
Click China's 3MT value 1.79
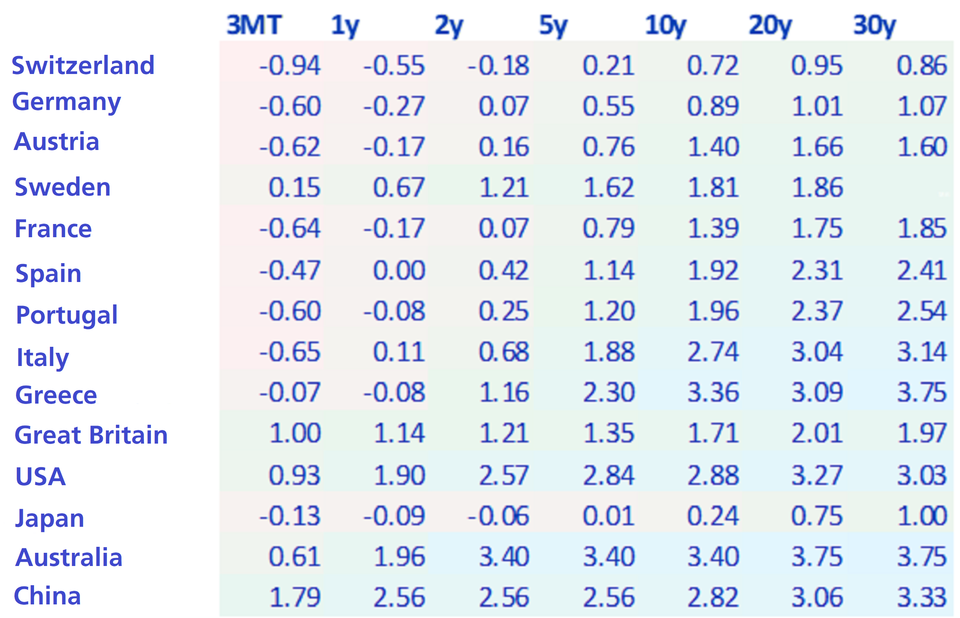click(294, 597)
